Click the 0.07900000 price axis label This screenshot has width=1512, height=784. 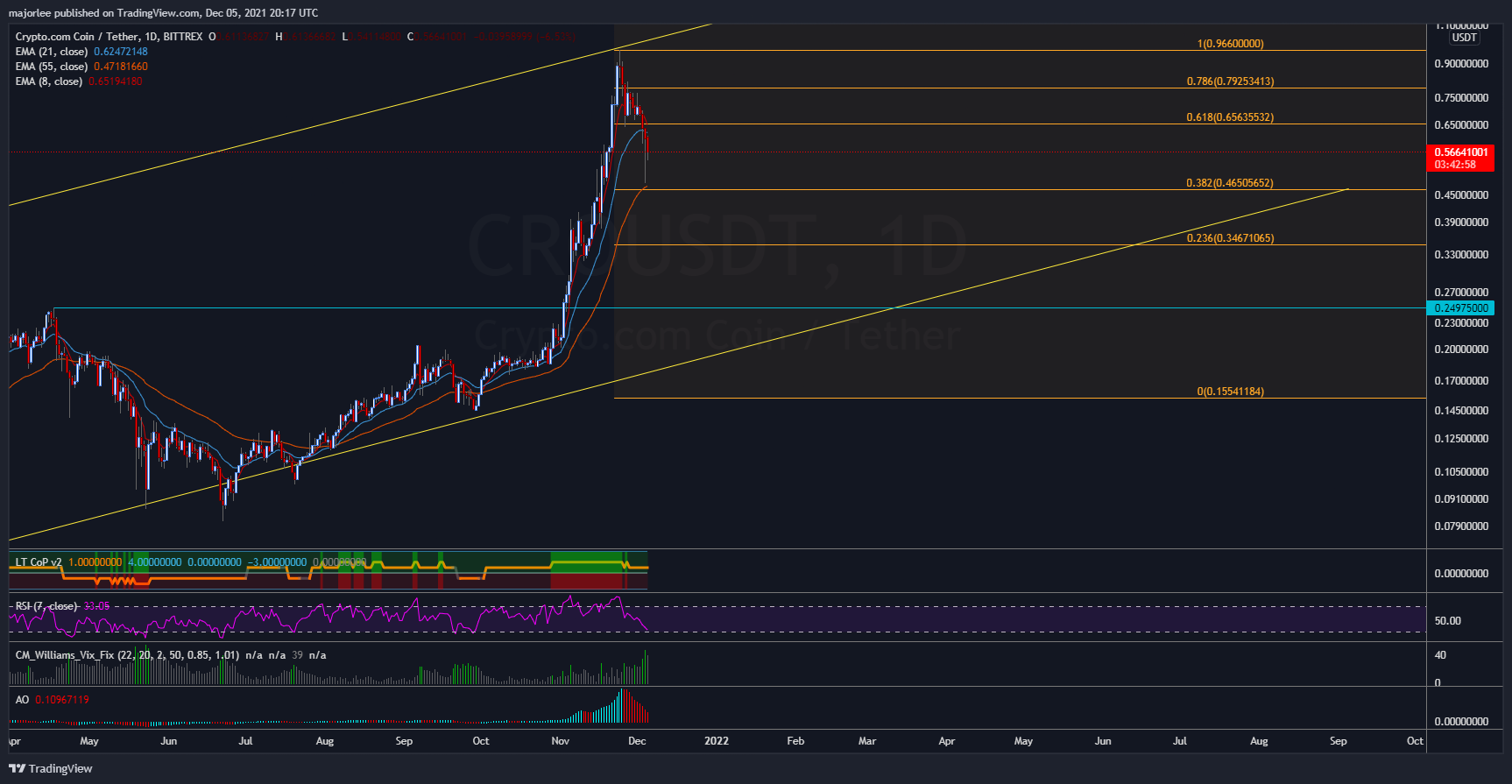tap(1461, 526)
